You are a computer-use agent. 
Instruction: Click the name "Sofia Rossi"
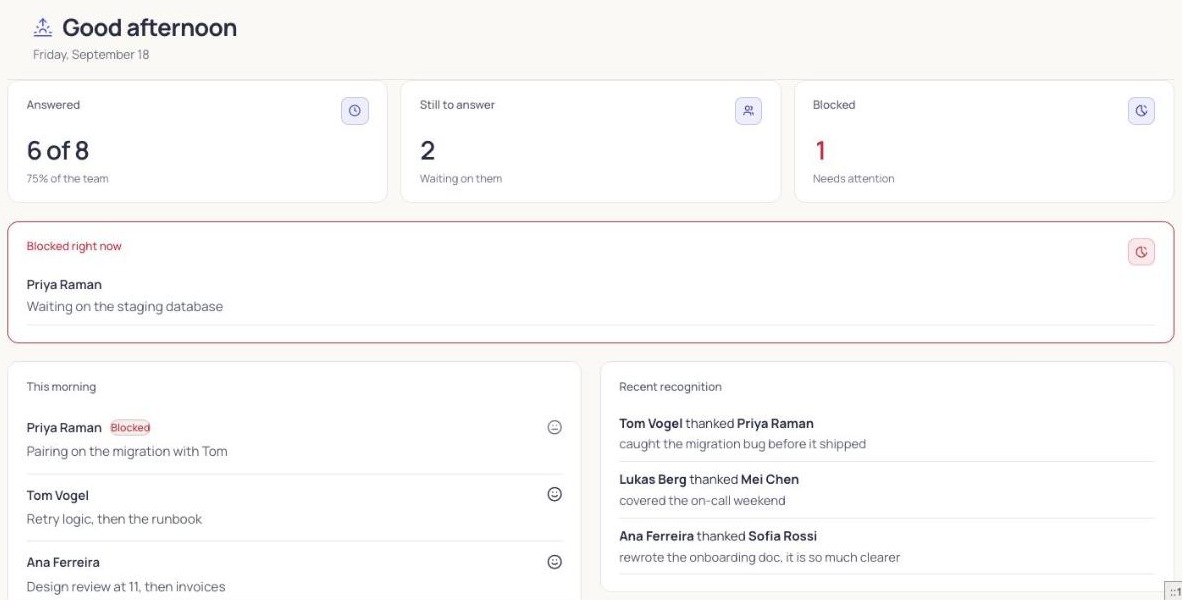click(x=782, y=536)
